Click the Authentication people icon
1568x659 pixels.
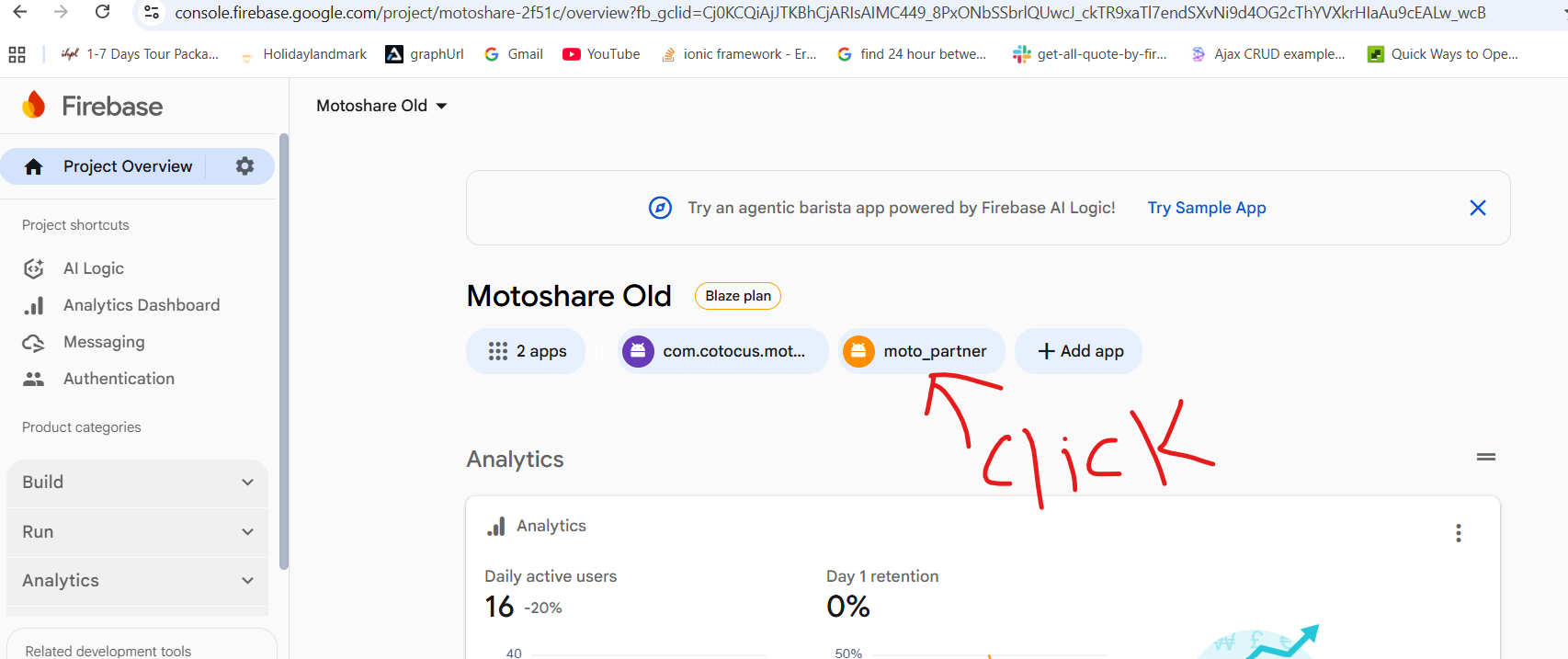pos(34,379)
